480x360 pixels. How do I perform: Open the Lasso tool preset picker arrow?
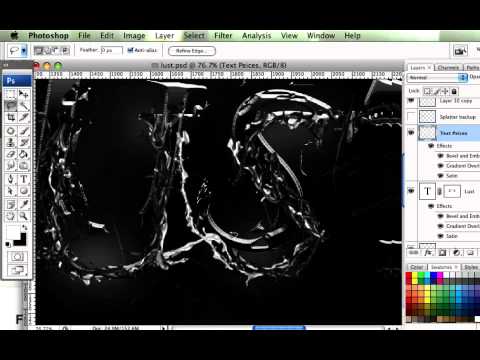[x=24, y=51]
